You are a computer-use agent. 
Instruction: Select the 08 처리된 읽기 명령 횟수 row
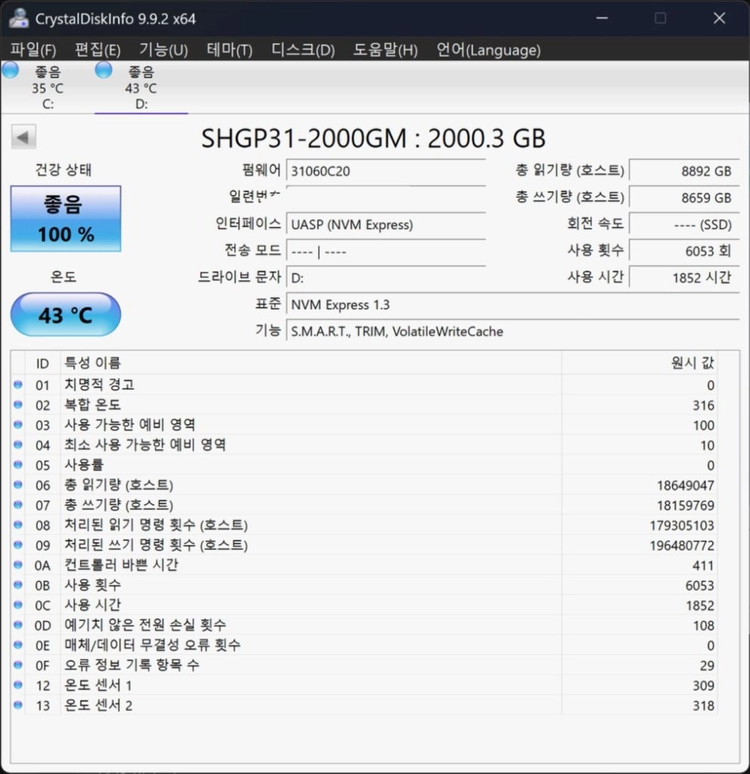(x=364, y=525)
